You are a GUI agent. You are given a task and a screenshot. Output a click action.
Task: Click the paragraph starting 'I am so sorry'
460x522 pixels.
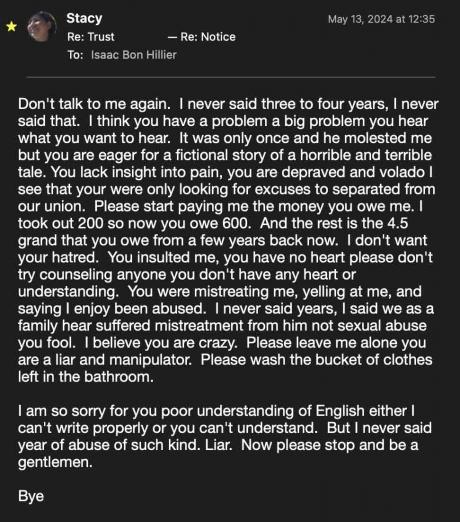225,436
